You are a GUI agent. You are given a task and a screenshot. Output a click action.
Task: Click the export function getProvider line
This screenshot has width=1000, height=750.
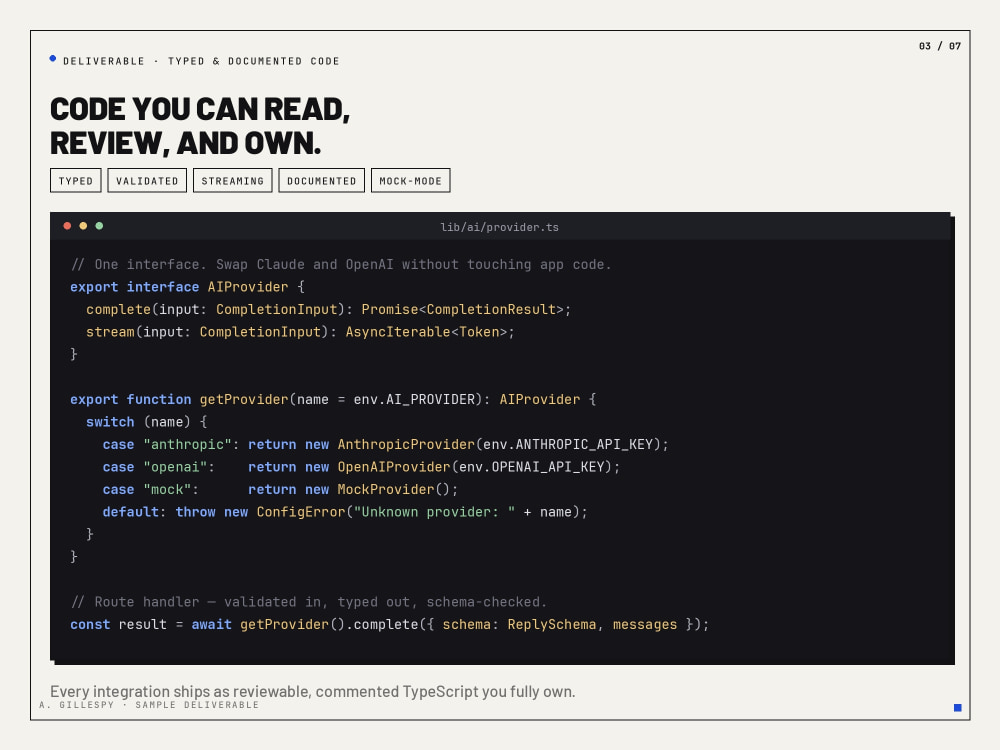click(333, 399)
